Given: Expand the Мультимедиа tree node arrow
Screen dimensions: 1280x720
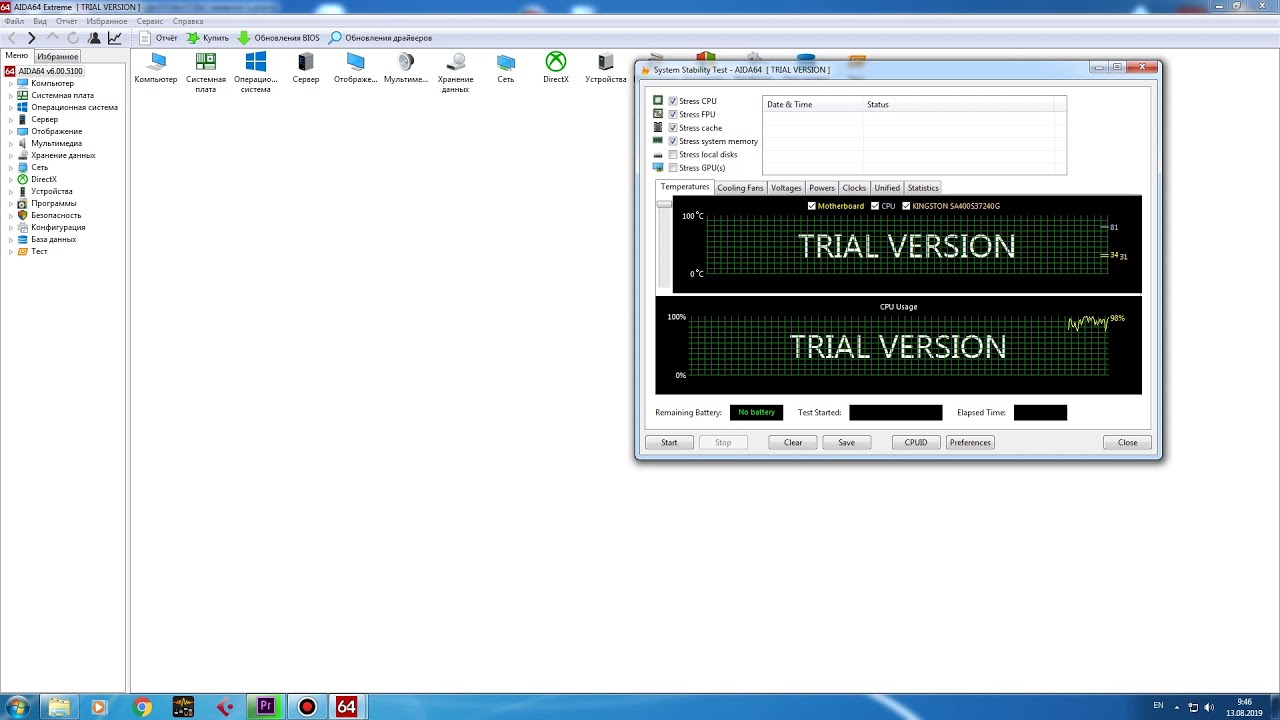Looking at the screenshot, I should [11, 143].
